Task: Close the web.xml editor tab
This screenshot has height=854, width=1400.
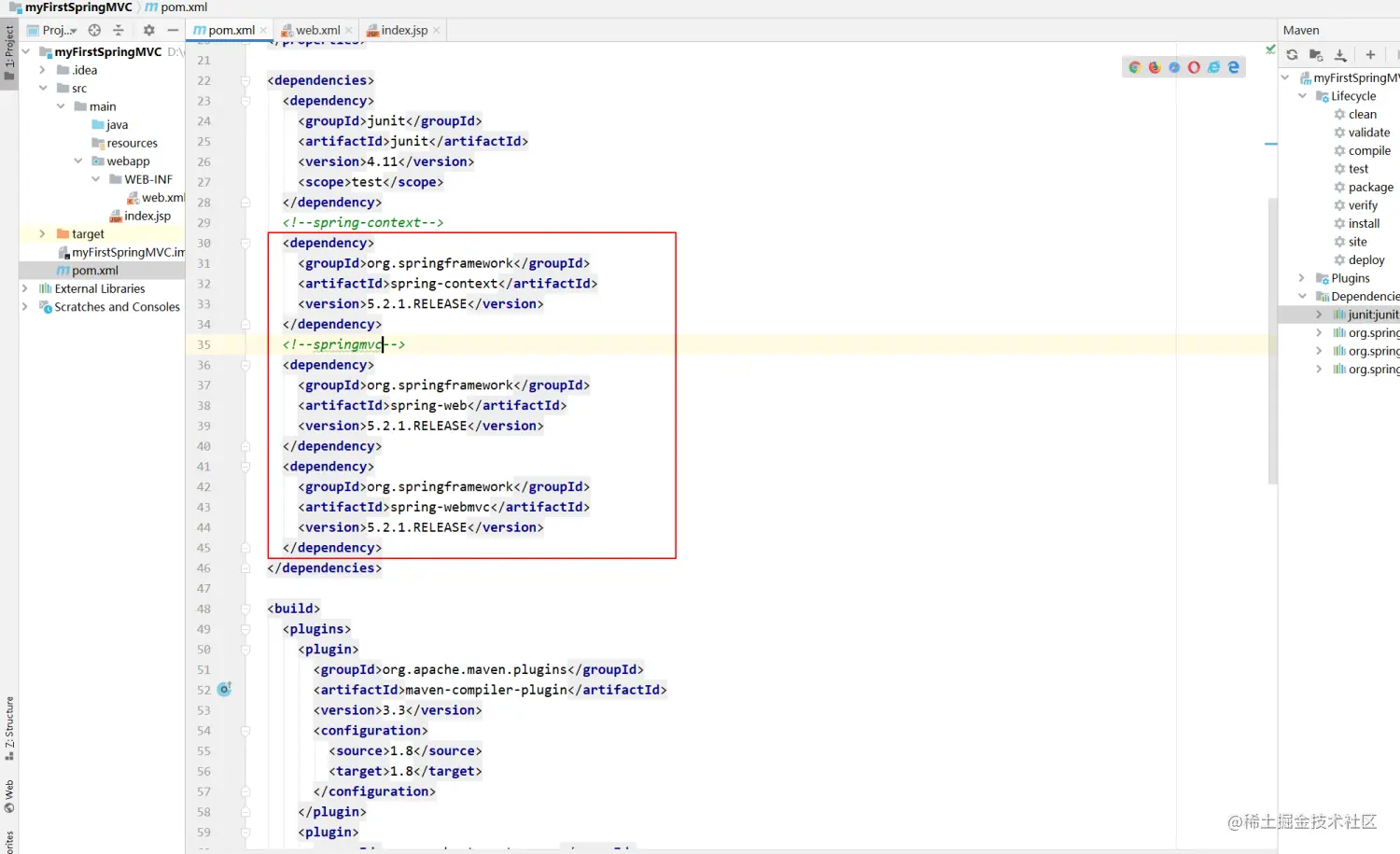Action: point(349,30)
